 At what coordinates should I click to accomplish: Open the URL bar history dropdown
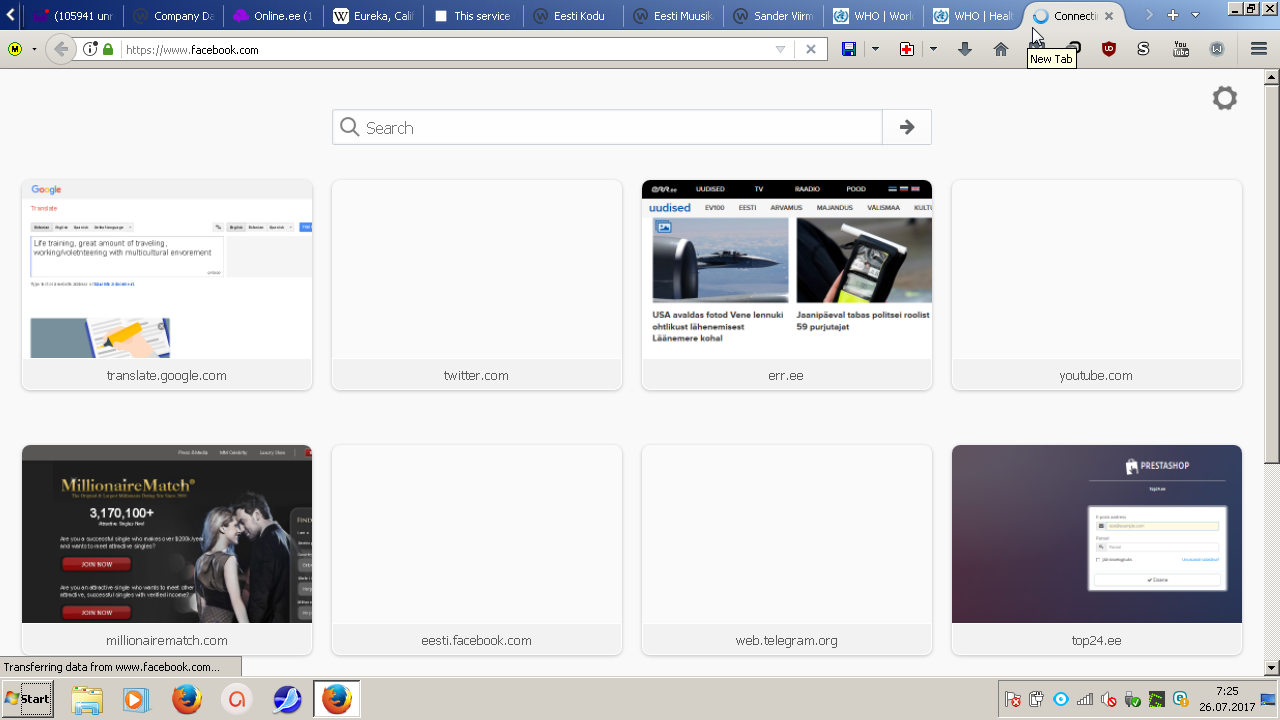[781, 49]
